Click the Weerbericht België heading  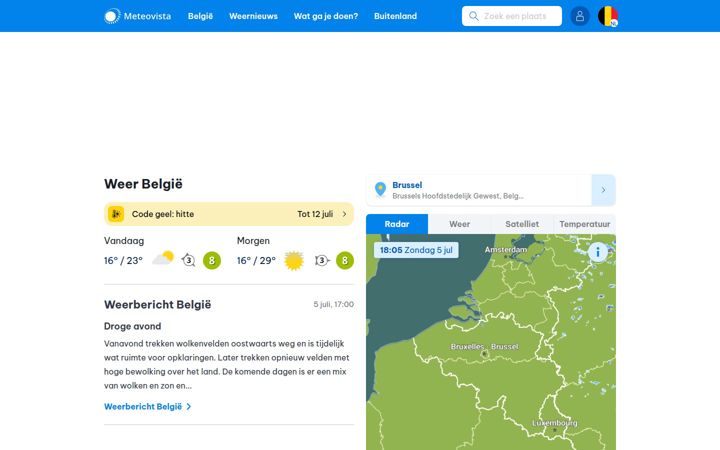(158, 304)
